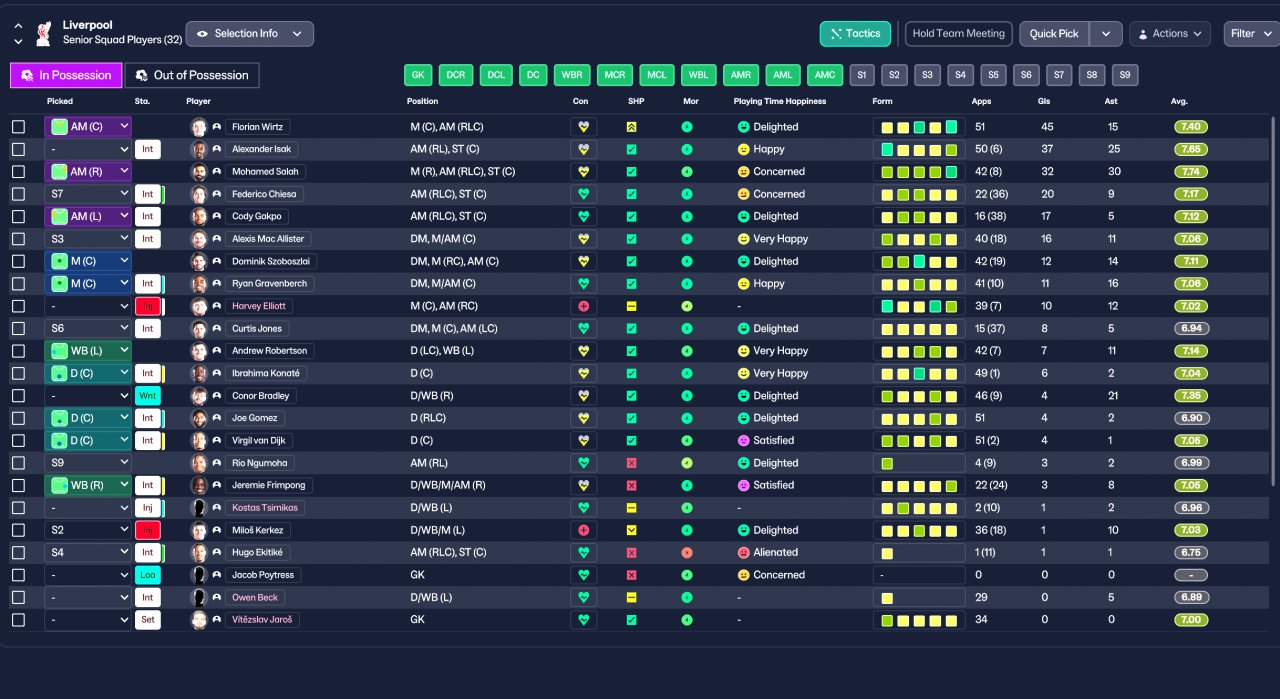
Task: Select checkbox for Harvey Elliott row
Action: tap(18, 306)
